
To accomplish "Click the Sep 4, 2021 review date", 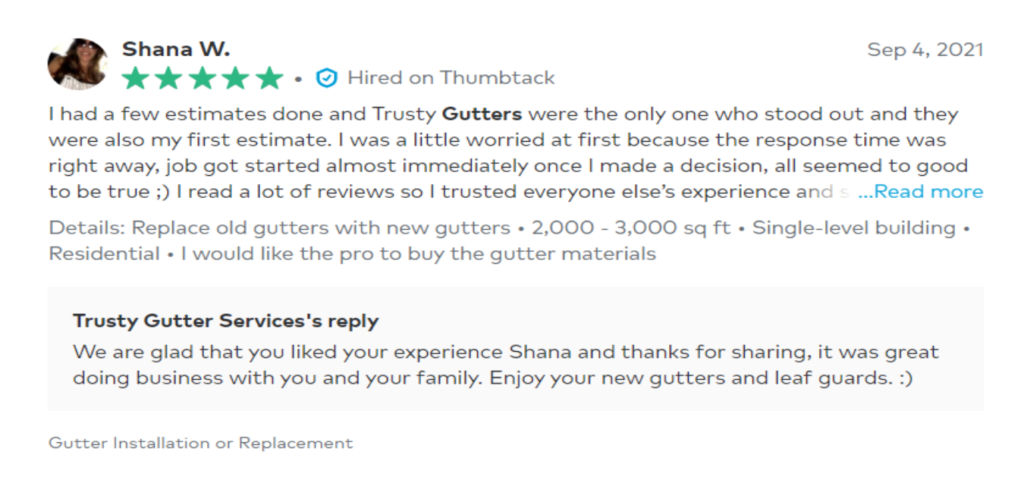I will [x=925, y=50].
